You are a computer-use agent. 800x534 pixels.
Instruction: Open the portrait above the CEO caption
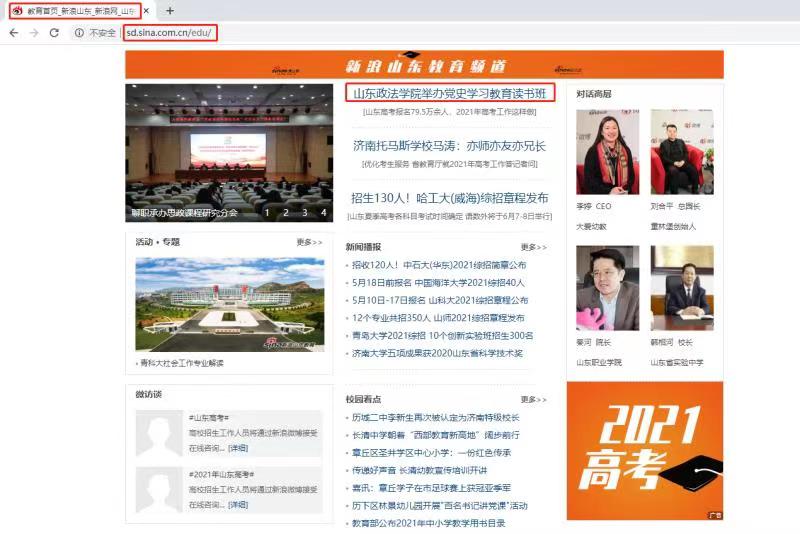point(607,152)
